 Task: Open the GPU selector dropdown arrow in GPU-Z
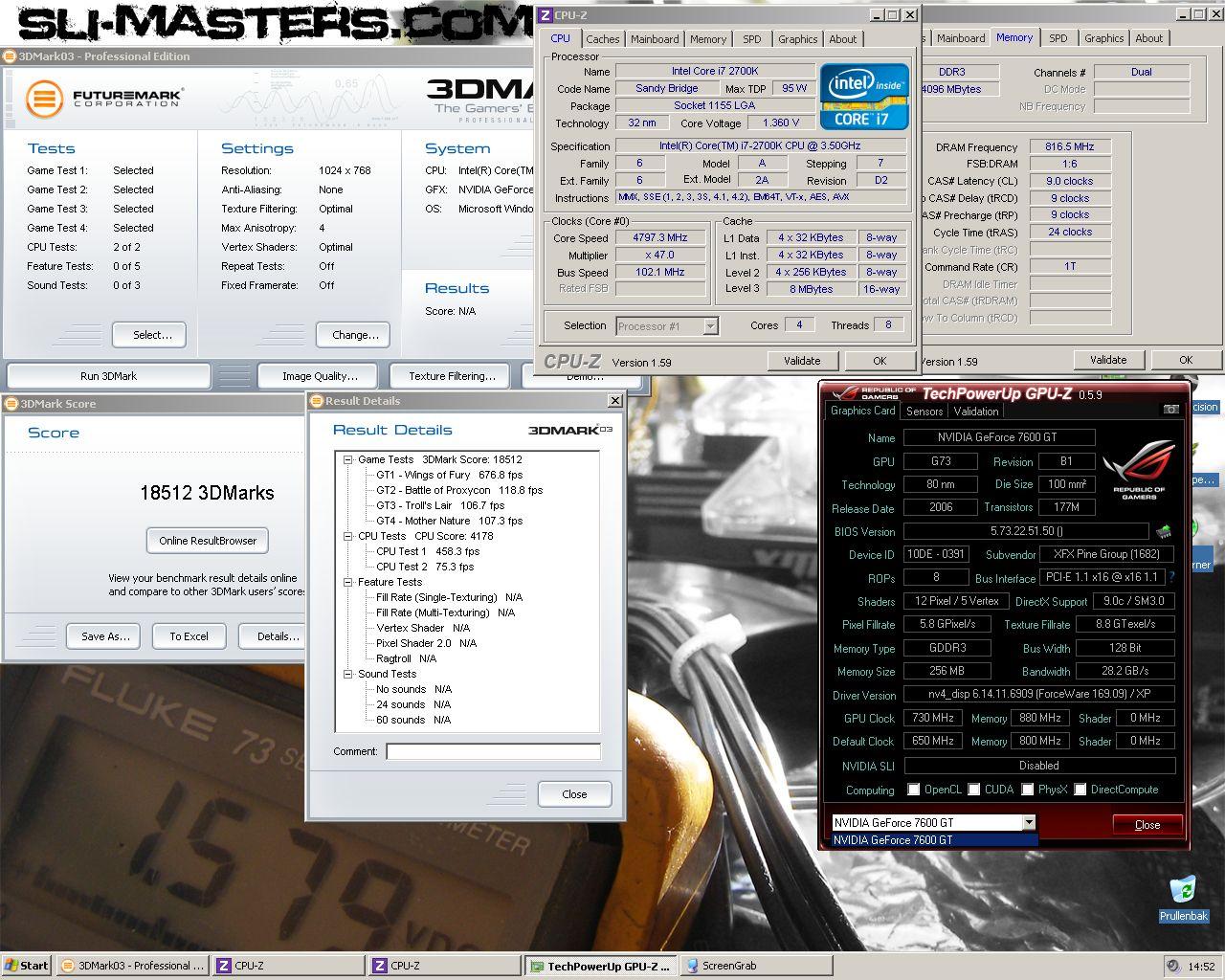[1029, 822]
